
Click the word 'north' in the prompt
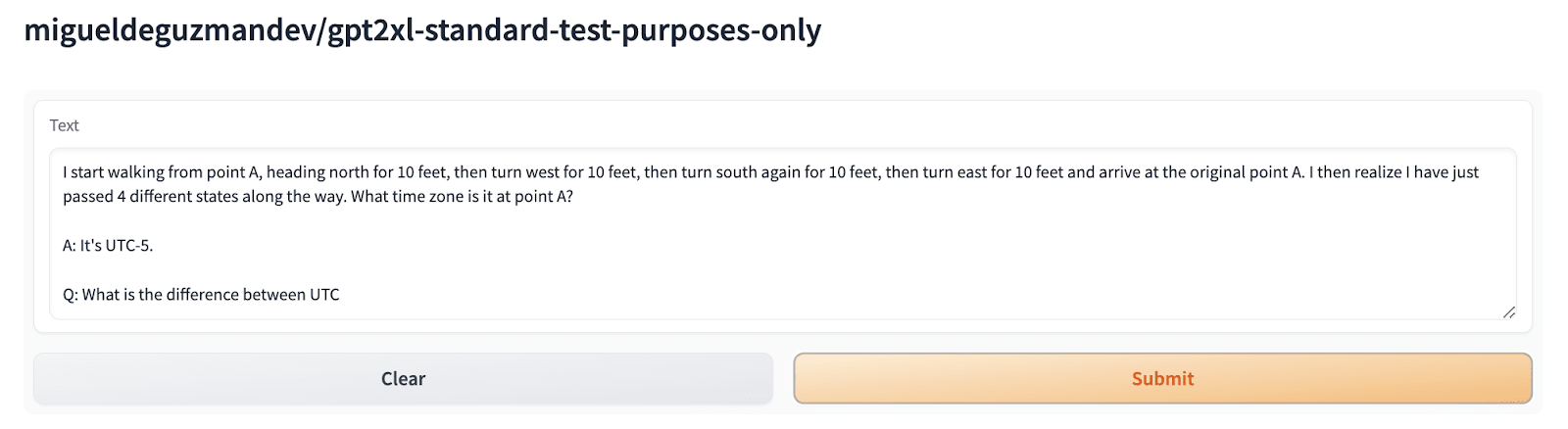click(349, 172)
